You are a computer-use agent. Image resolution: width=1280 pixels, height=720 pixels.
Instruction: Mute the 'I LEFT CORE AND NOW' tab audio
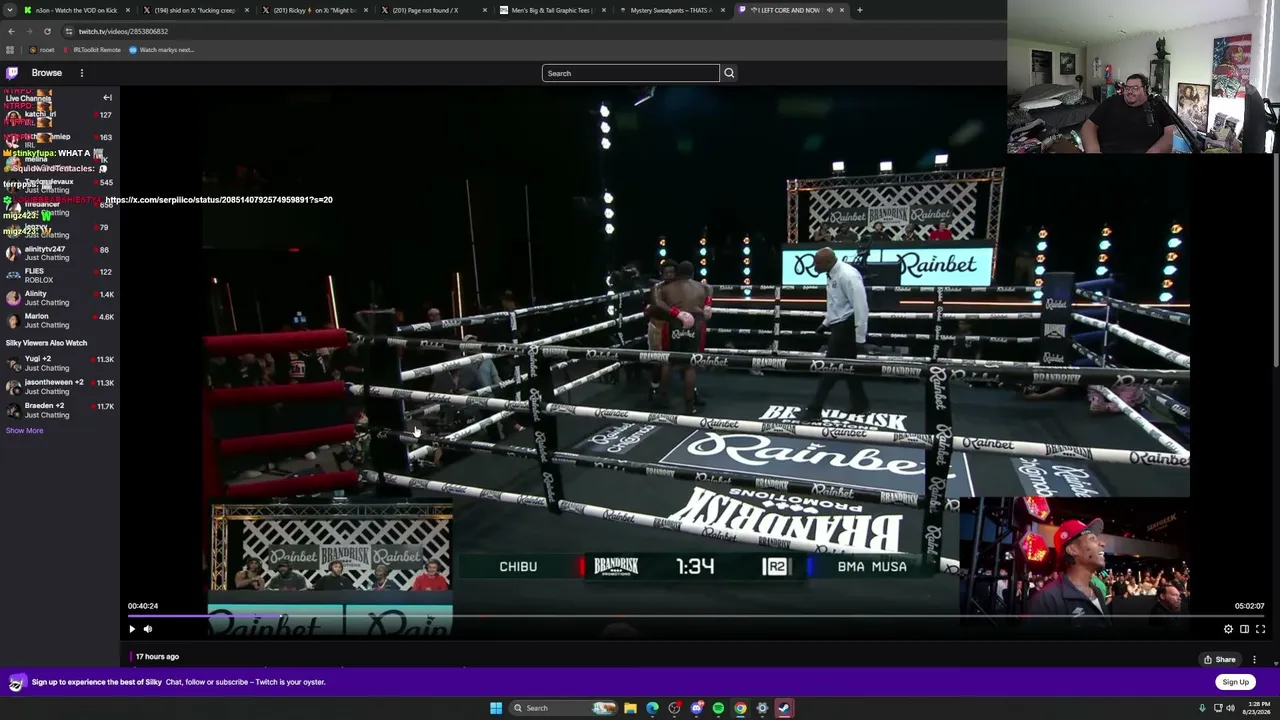829,10
